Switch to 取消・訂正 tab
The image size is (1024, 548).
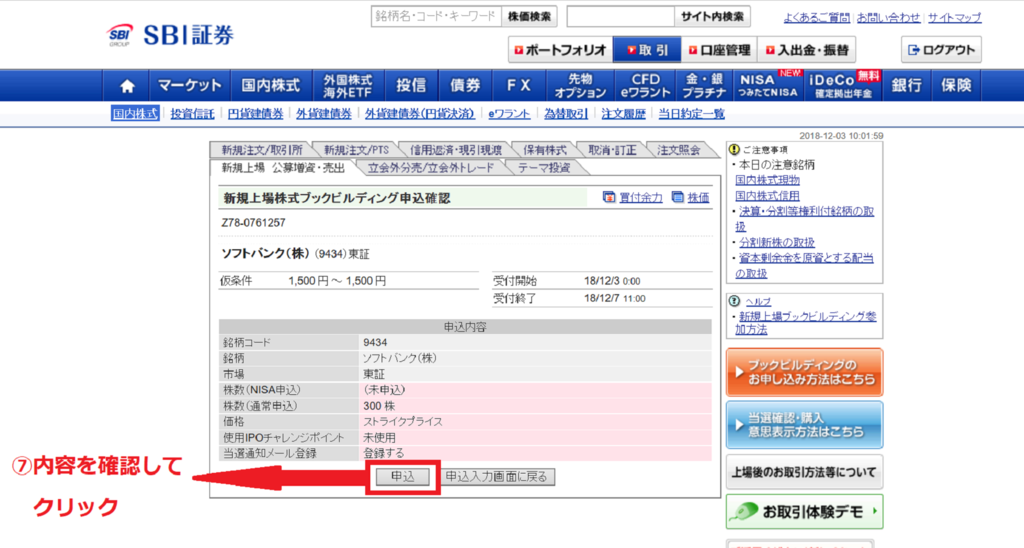point(612,150)
